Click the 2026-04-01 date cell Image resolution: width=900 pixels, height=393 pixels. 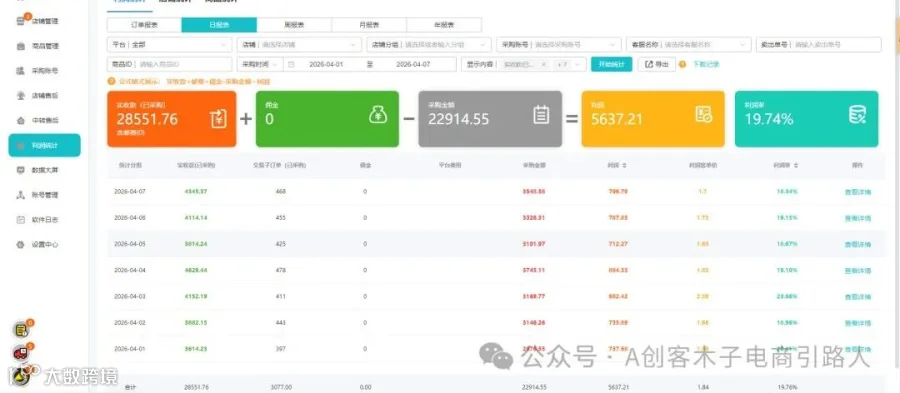130,348
